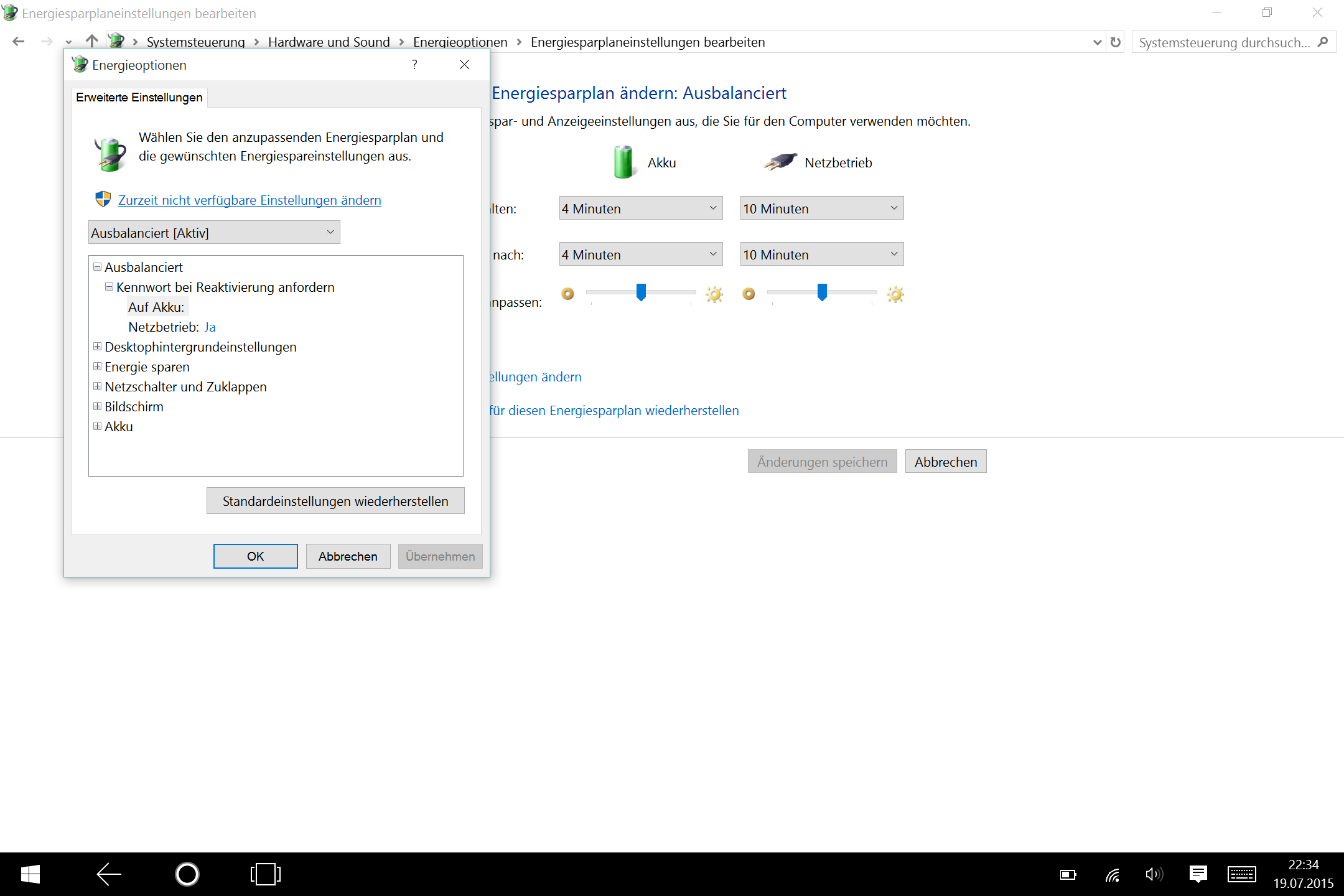Open Action Center notifications icon
This screenshot has height=896, width=1344.
(1198, 874)
